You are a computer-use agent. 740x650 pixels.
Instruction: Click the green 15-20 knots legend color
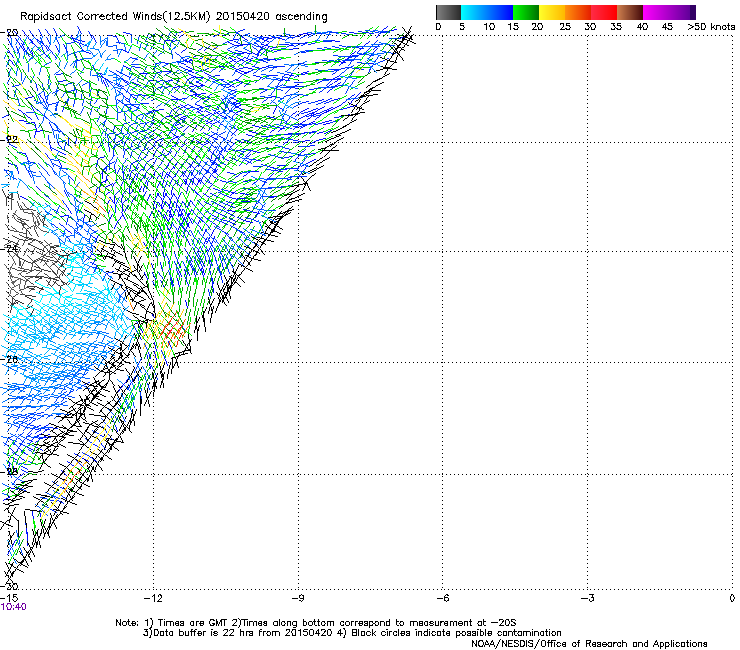tap(526, 12)
